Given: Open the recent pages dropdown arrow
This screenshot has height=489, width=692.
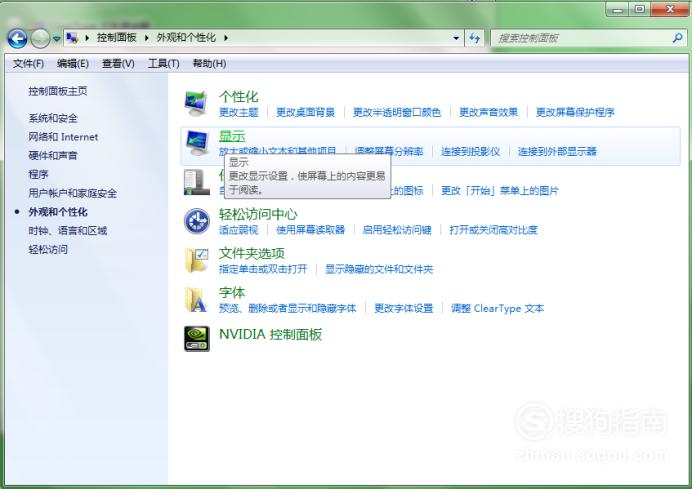Looking at the screenshot, I should tap(56, 39).
